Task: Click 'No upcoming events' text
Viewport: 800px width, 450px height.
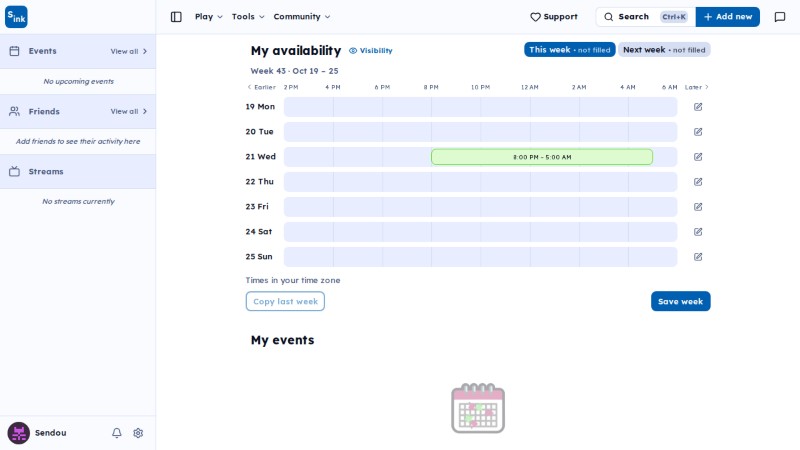Action: [x=79, y=81]
